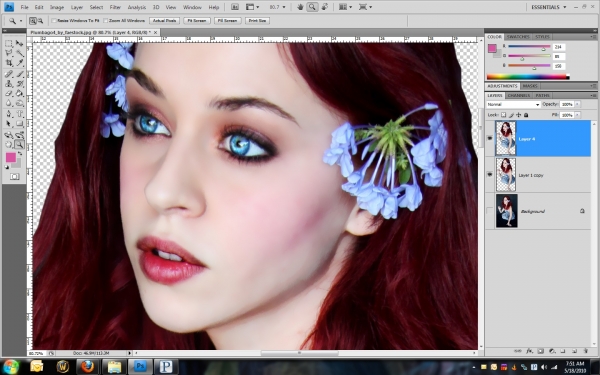This screenshot has height=375, width=600.
Task: Select the 3D Rotate tool
Action: 8,135
